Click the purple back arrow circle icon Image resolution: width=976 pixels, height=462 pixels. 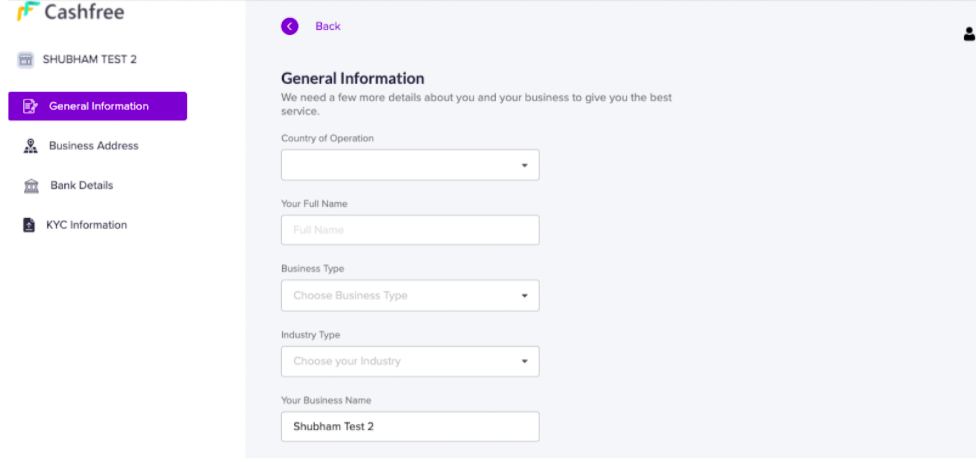click(290, 26)
